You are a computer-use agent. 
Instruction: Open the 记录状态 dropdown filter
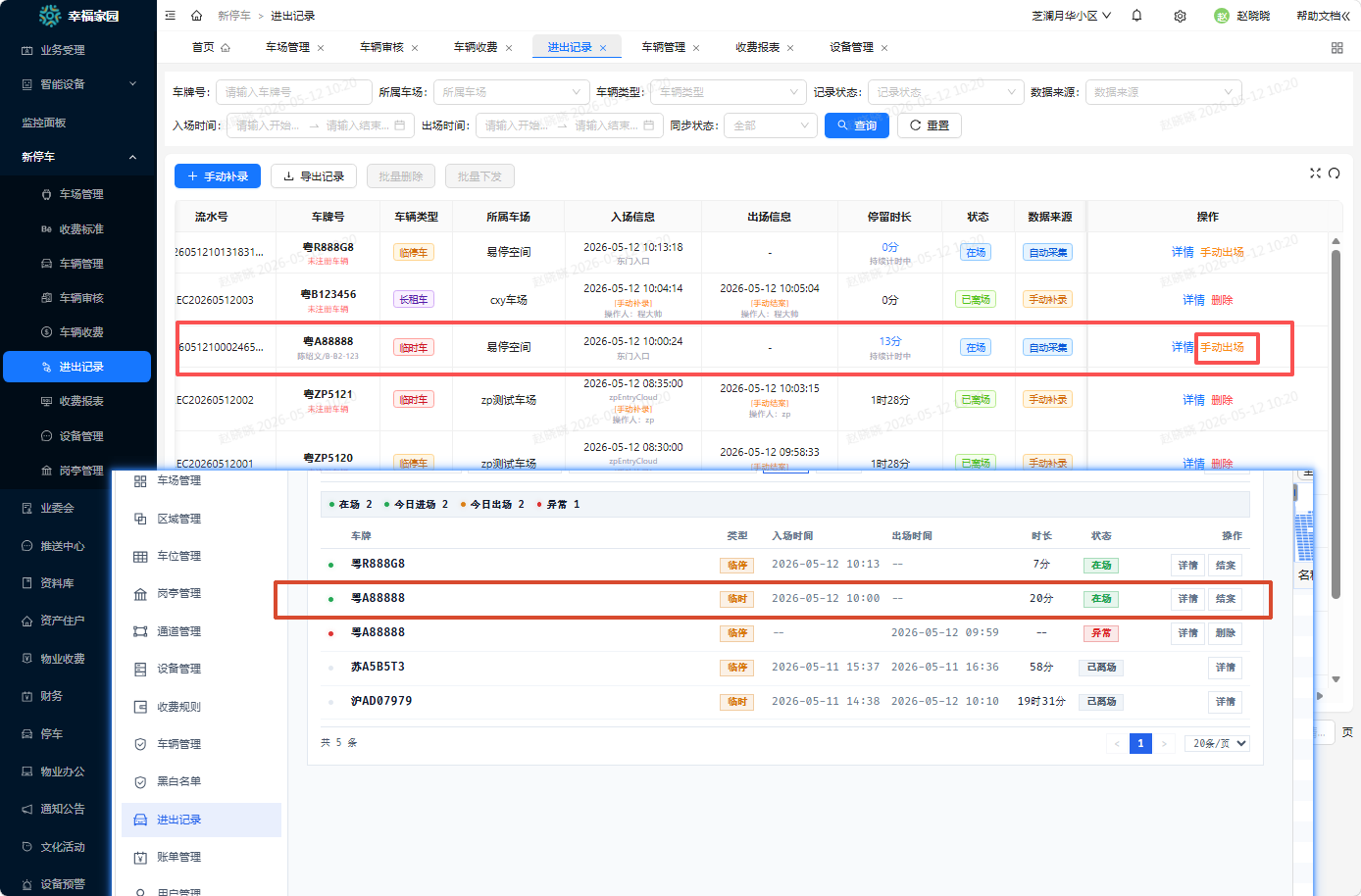pos(946,92)
